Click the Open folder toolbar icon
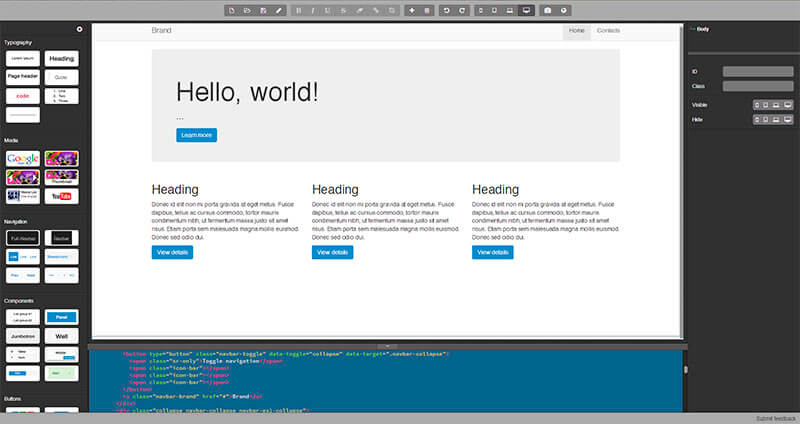 [x=247, y=11]
